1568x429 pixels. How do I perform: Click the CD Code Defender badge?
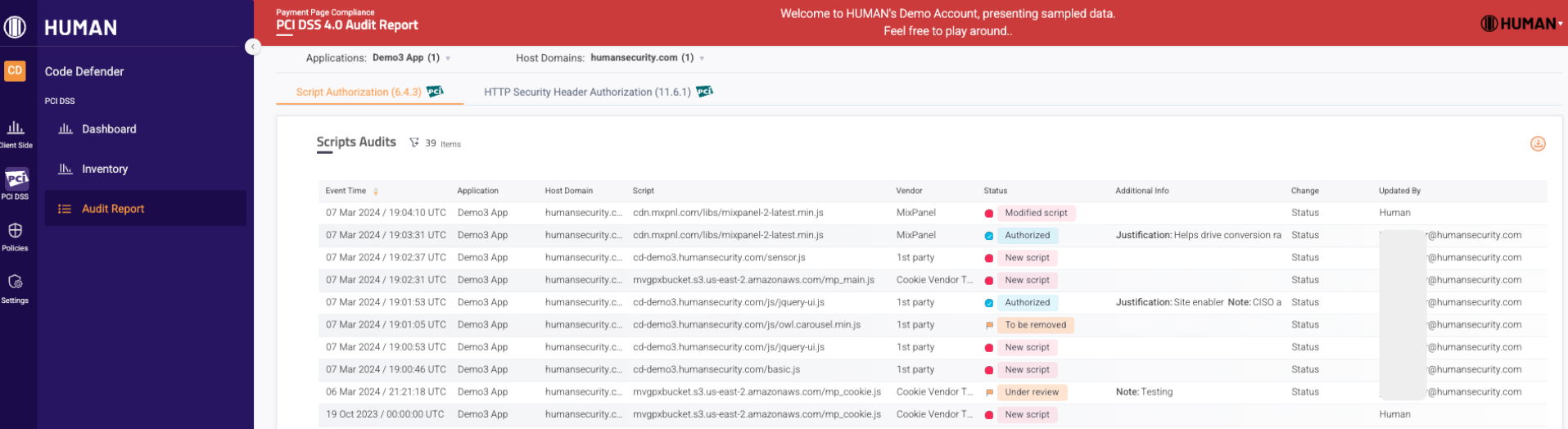click(x=15, y=70)
